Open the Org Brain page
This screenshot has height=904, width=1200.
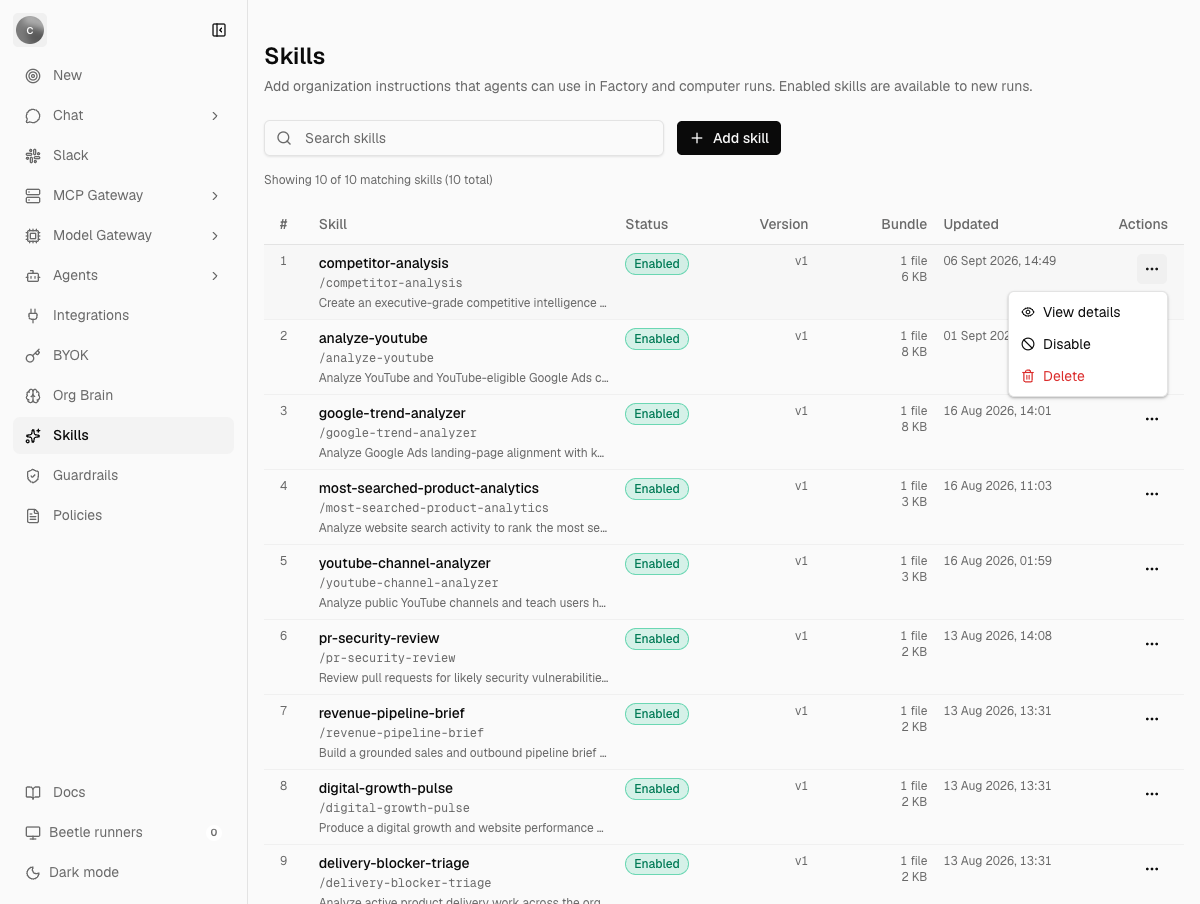click(x=123, y=395)
